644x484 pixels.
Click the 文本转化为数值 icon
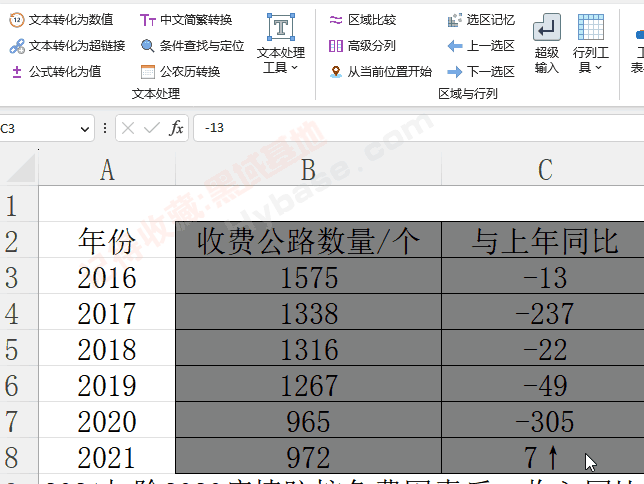click(16, 20)
